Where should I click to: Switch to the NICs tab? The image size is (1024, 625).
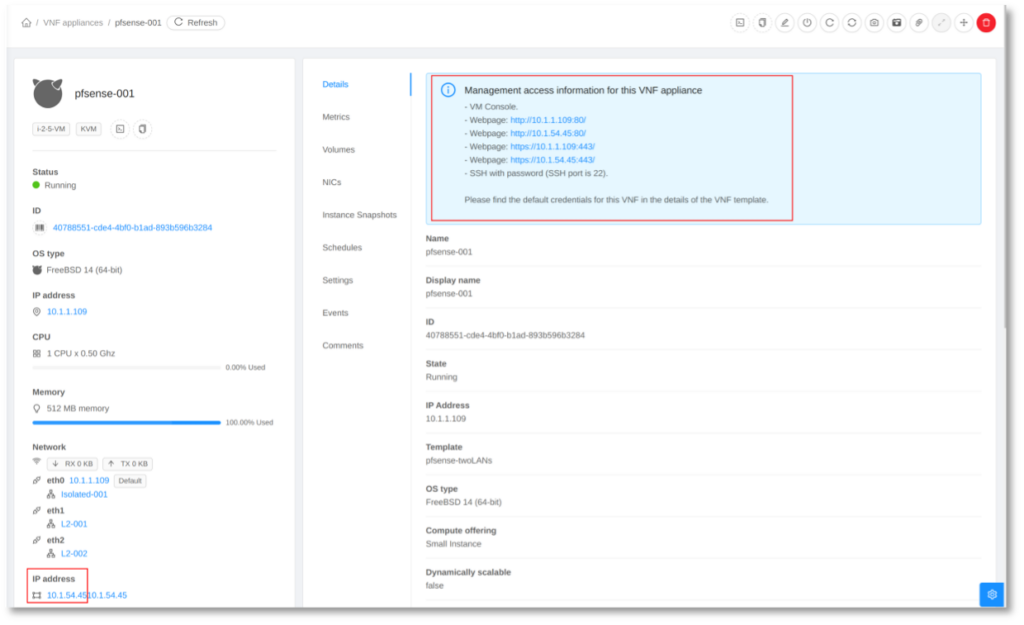(332, 182)
